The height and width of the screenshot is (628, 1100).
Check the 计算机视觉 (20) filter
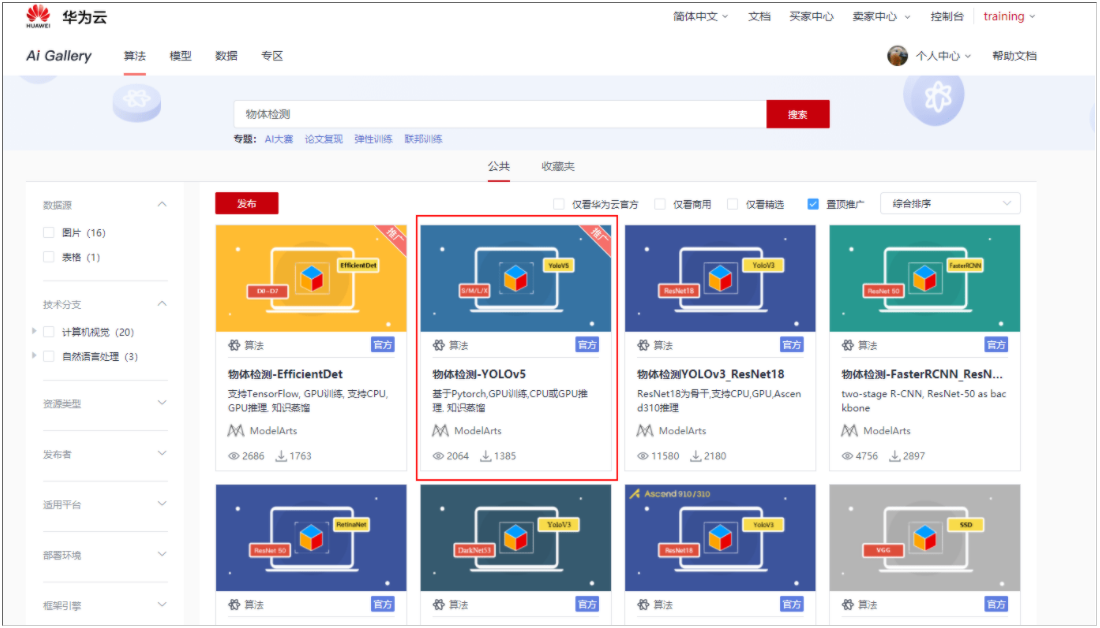pos(48,332)
